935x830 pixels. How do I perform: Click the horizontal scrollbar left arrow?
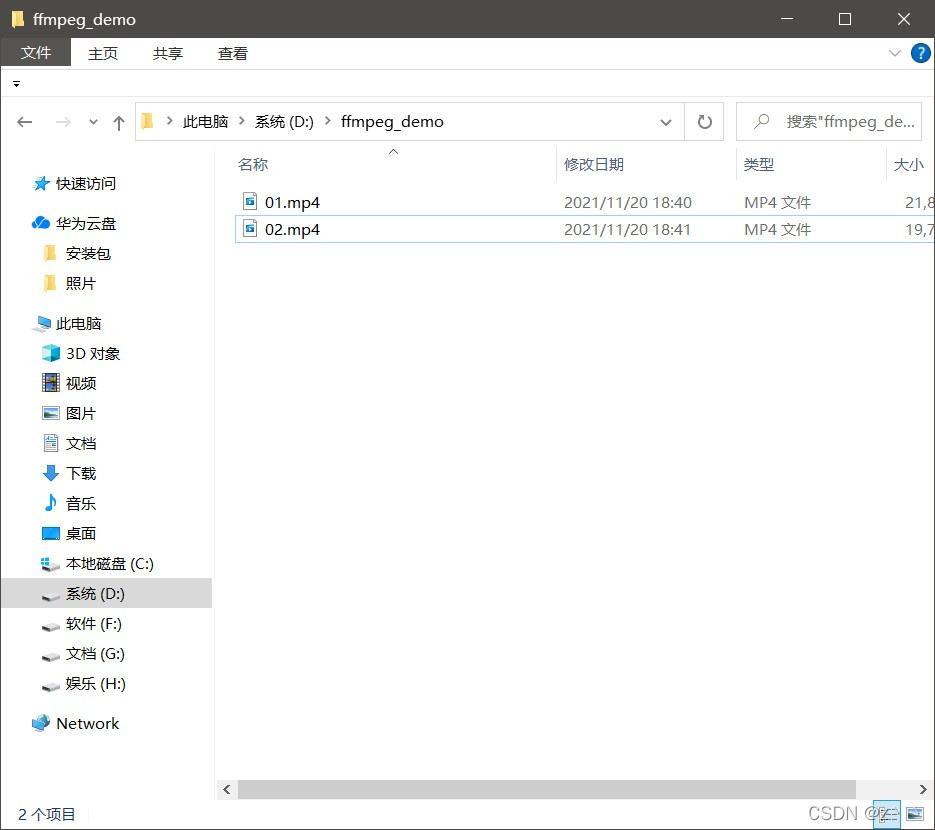(227, 789)
